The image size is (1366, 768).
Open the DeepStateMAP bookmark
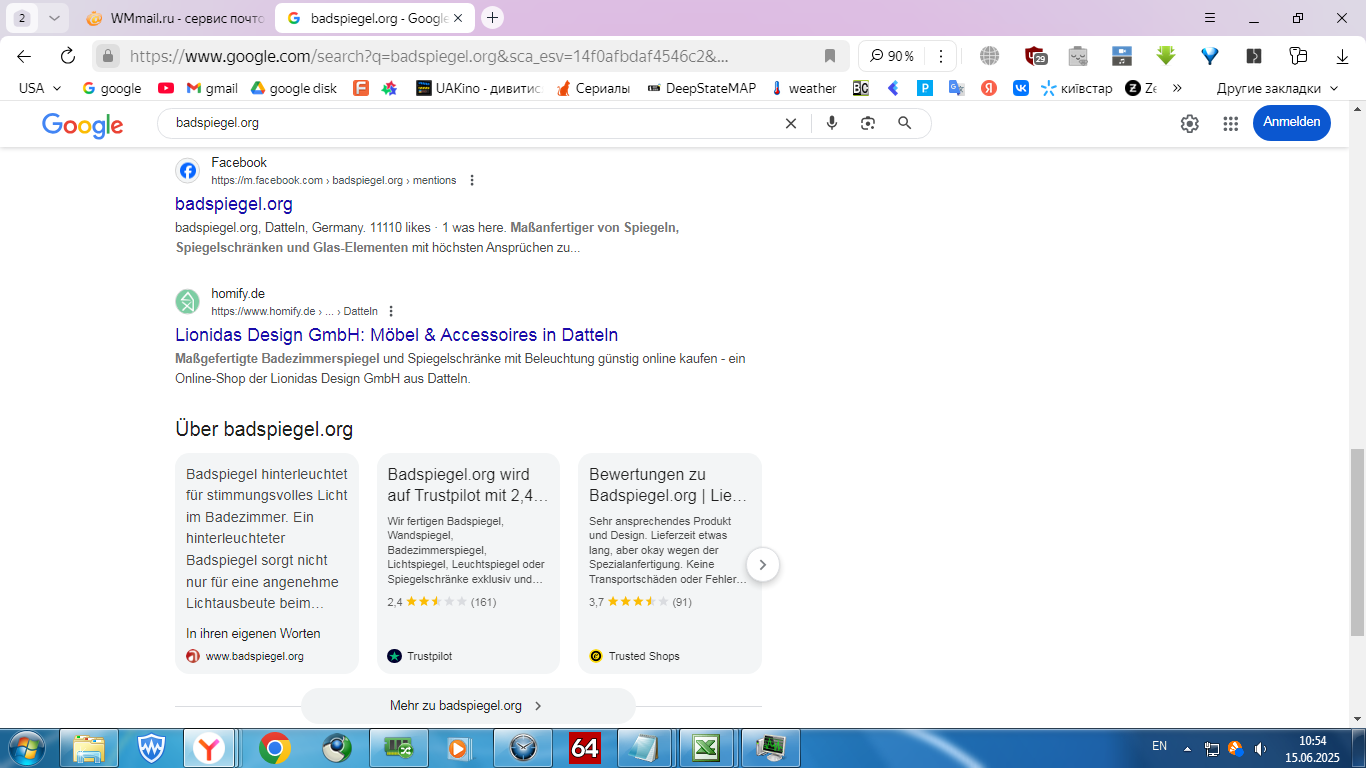pos(702,88)
